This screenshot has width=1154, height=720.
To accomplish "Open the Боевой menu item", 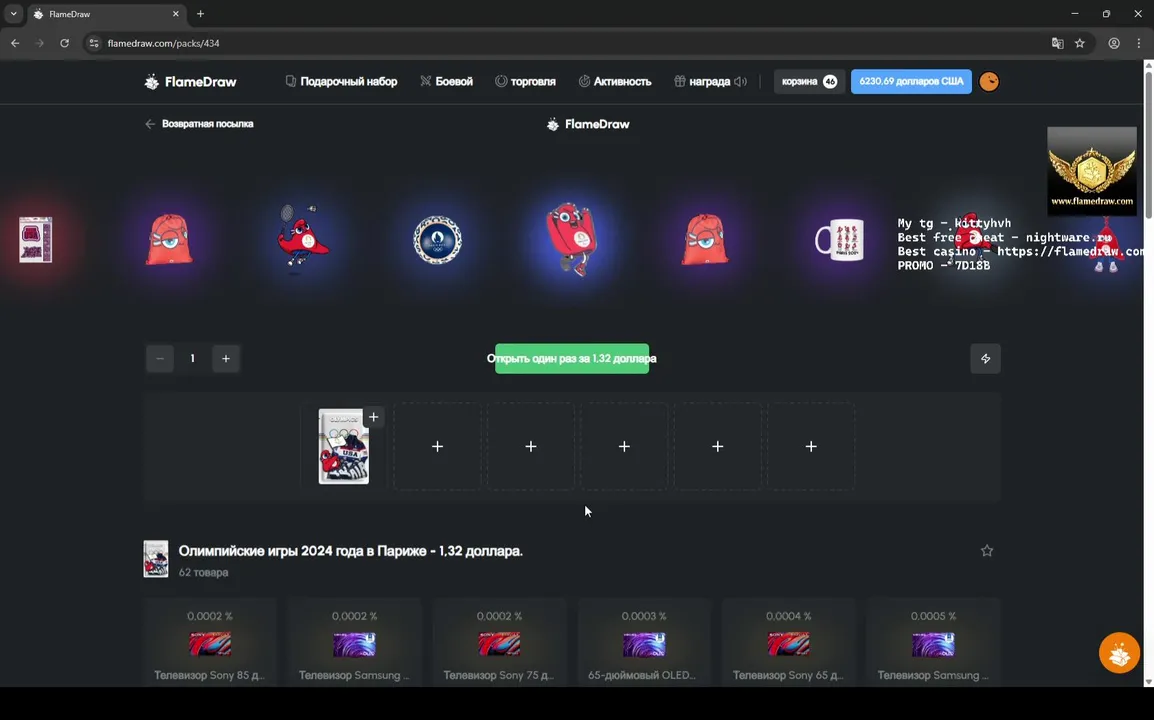I will [447, 82].
